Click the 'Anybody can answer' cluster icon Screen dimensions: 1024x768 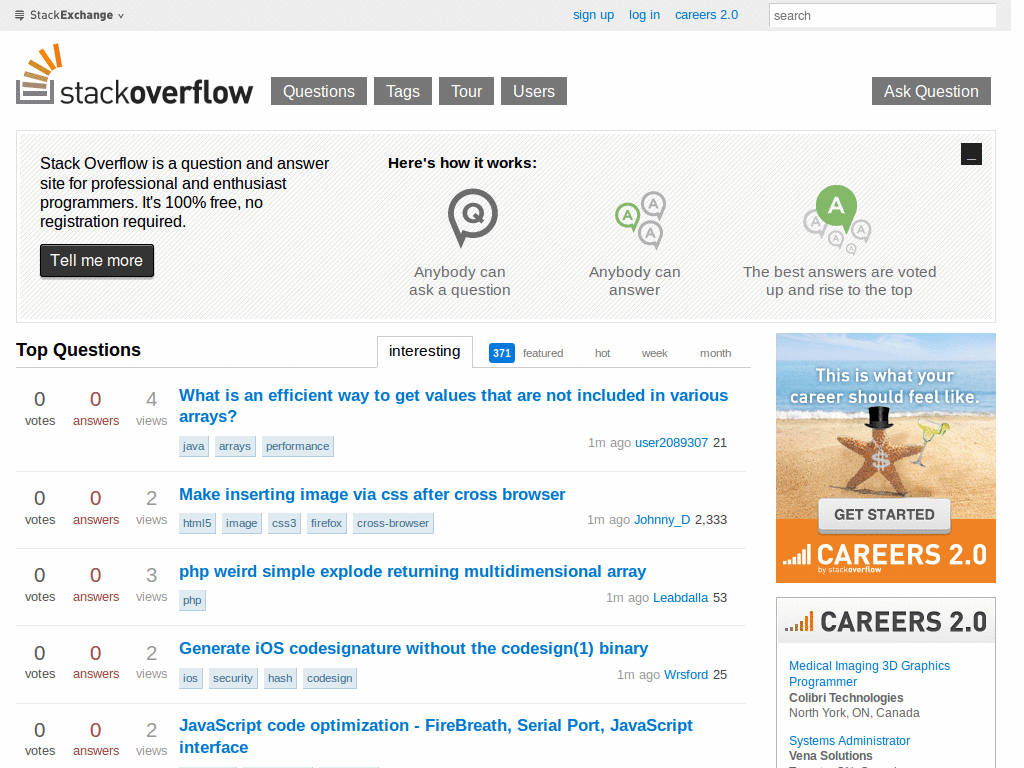[x=640, y=219]
